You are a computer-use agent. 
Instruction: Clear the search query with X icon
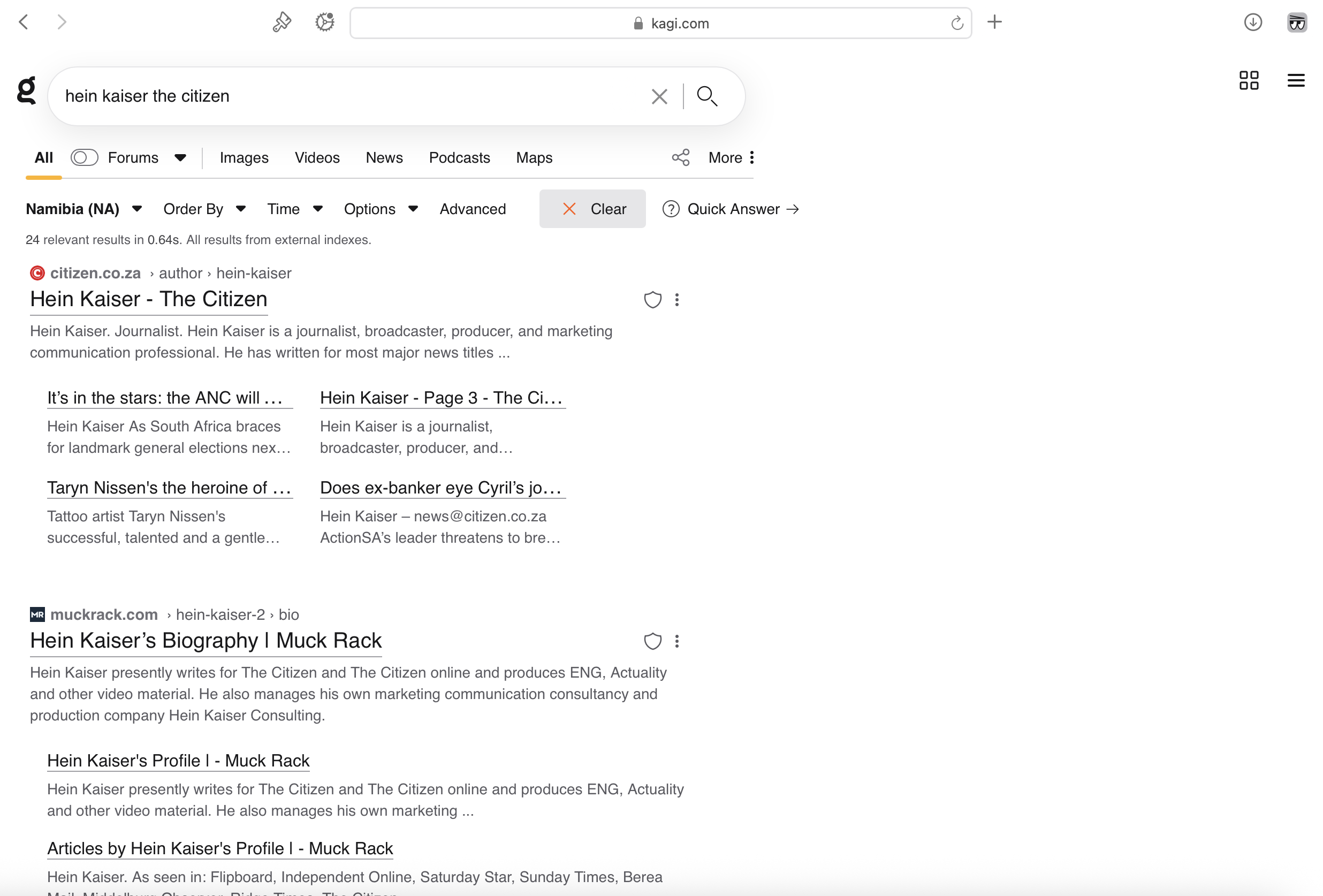pos(659,96)
